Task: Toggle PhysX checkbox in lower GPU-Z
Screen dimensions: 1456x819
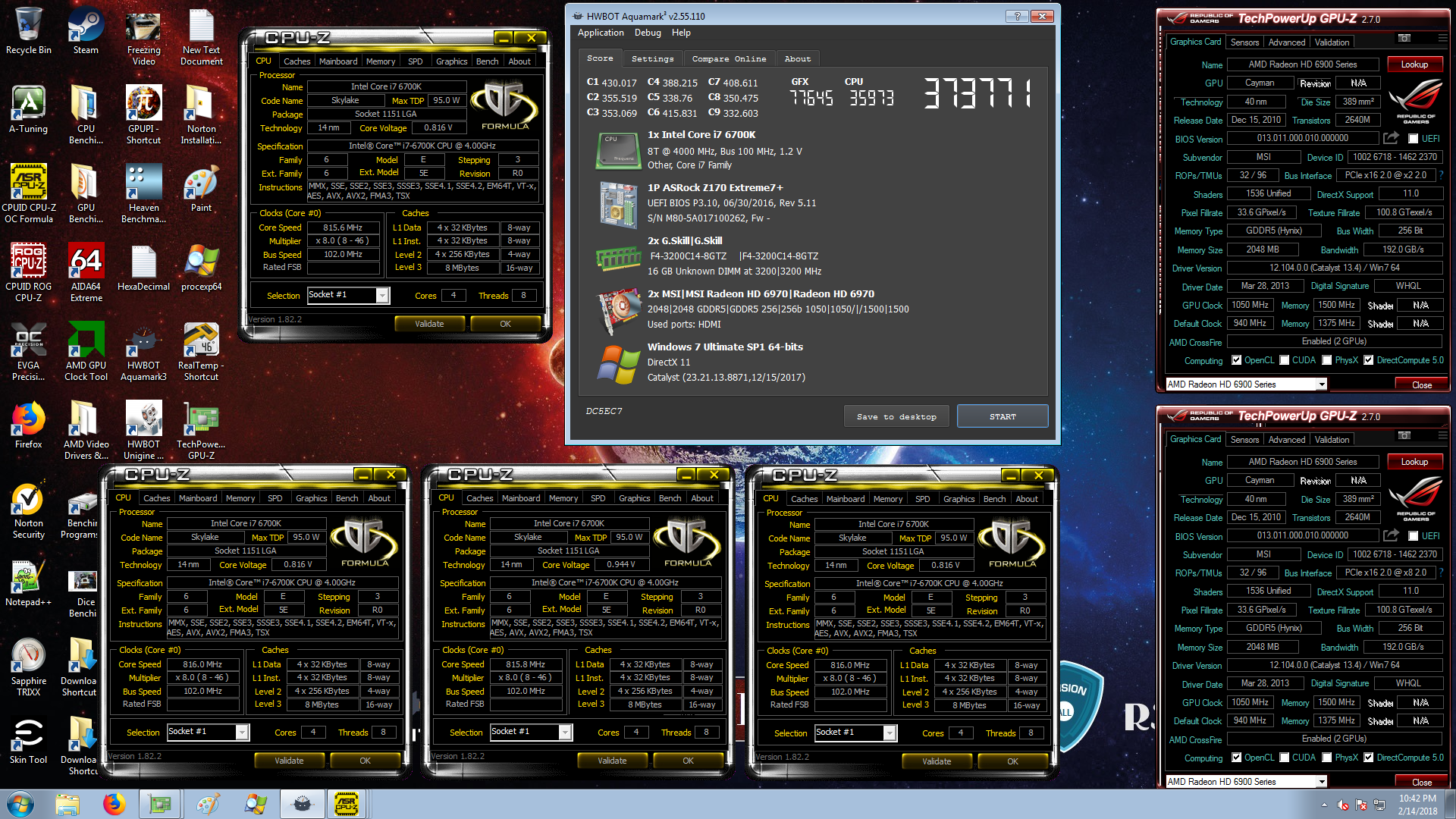Action: 1327,758
